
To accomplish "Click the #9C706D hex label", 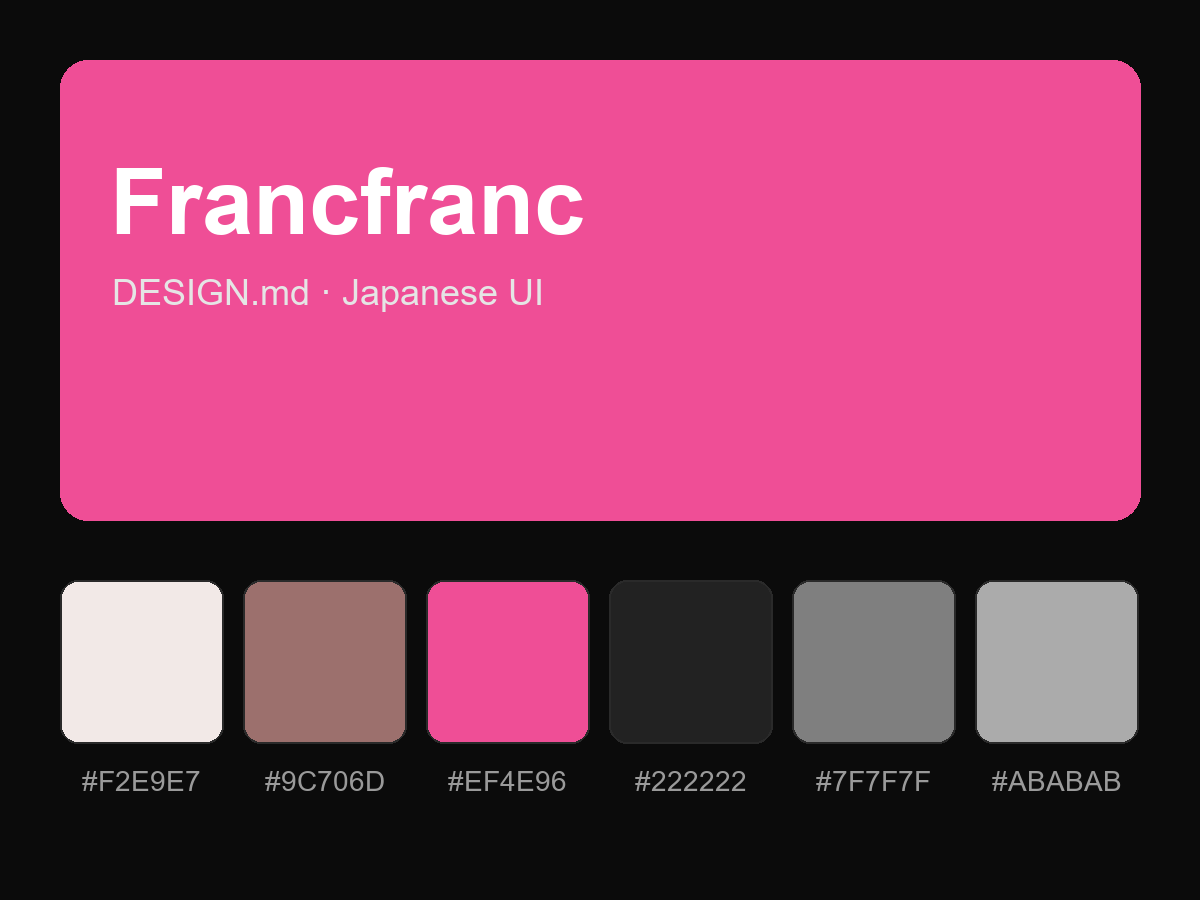I will click(x=325, y=781).
